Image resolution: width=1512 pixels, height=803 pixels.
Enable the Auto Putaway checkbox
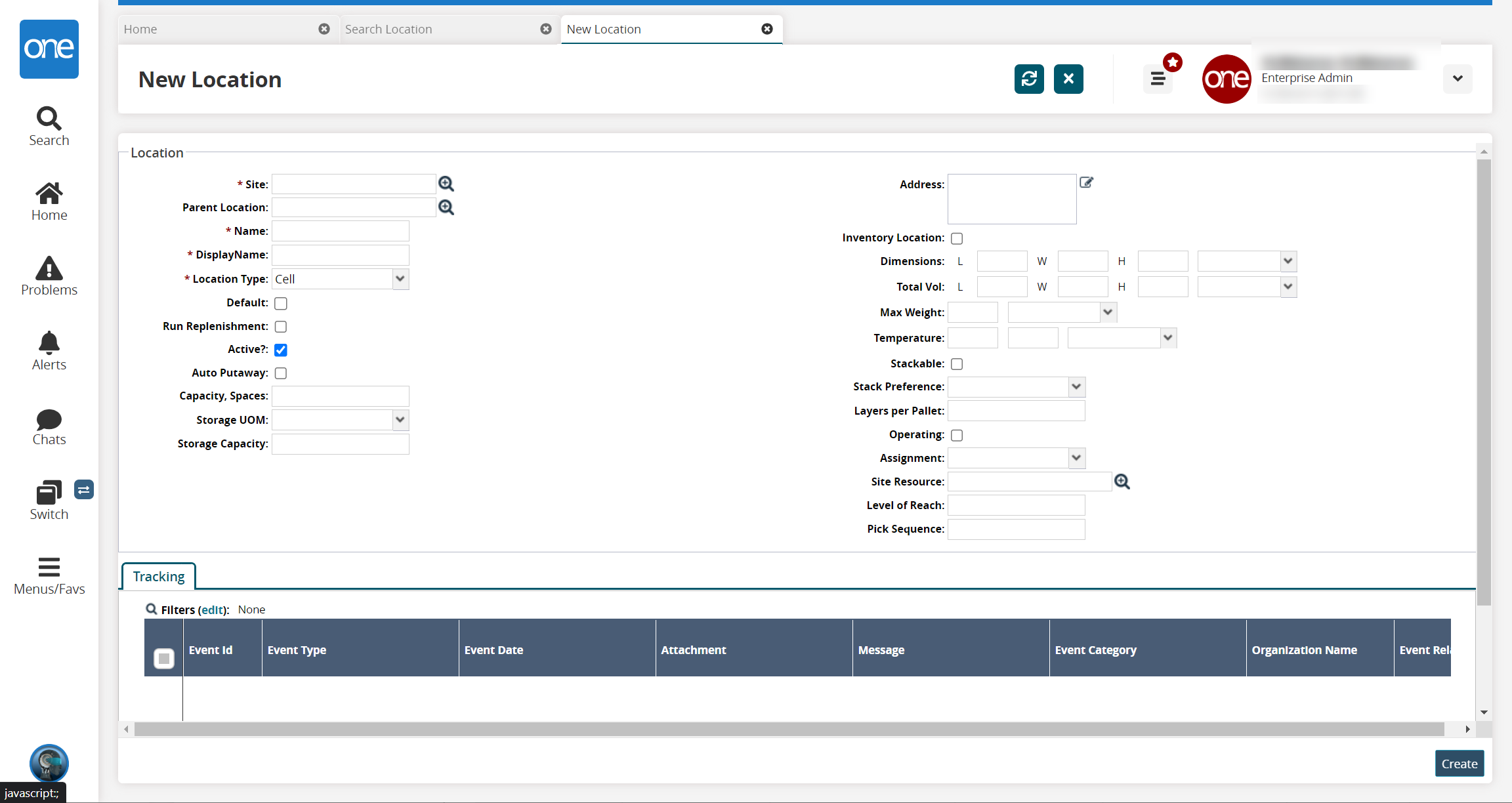281,373
